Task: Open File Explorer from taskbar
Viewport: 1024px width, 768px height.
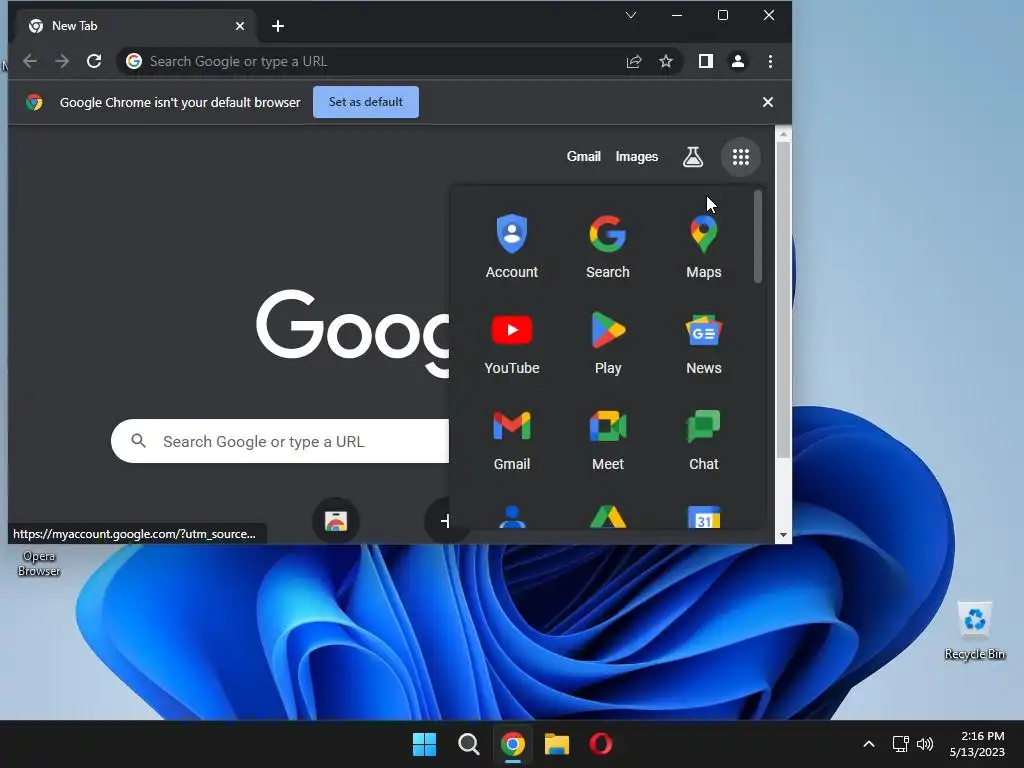Action: [557, 744]
